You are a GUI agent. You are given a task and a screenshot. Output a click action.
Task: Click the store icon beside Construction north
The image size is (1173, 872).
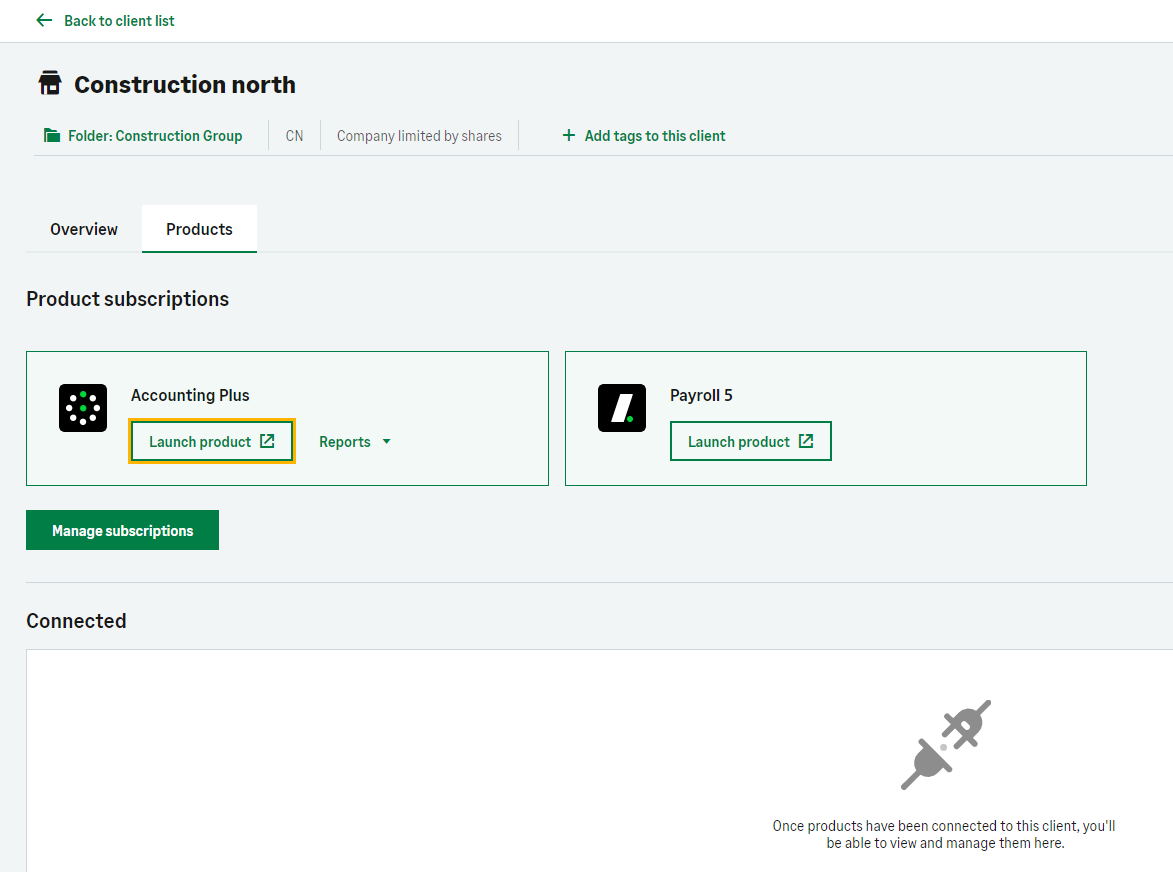pyautogui.click(x=50, y=84)
